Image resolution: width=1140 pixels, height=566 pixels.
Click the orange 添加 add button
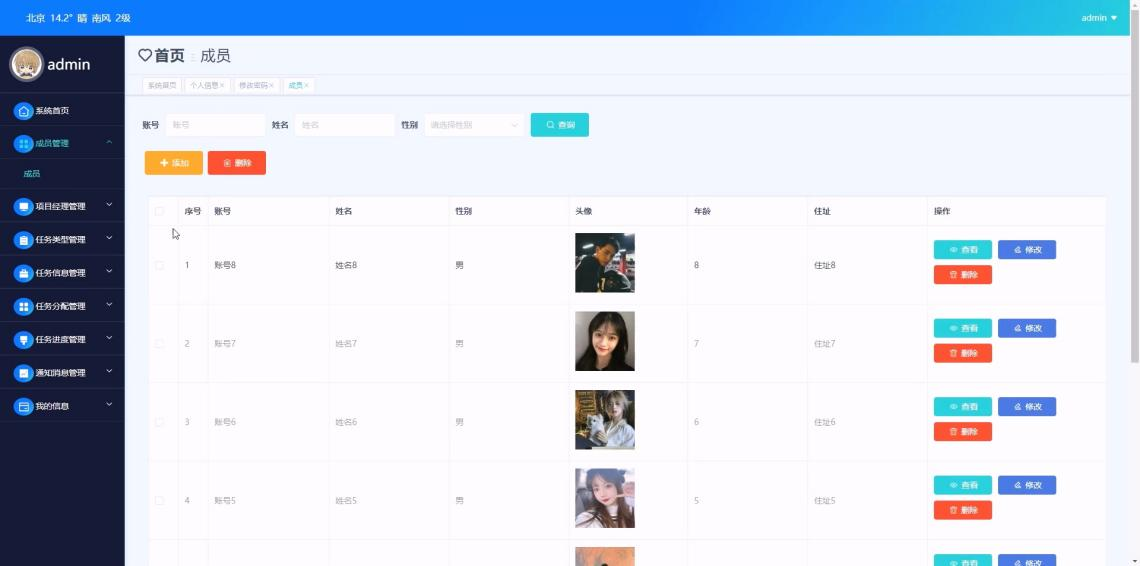pos(174,163)
